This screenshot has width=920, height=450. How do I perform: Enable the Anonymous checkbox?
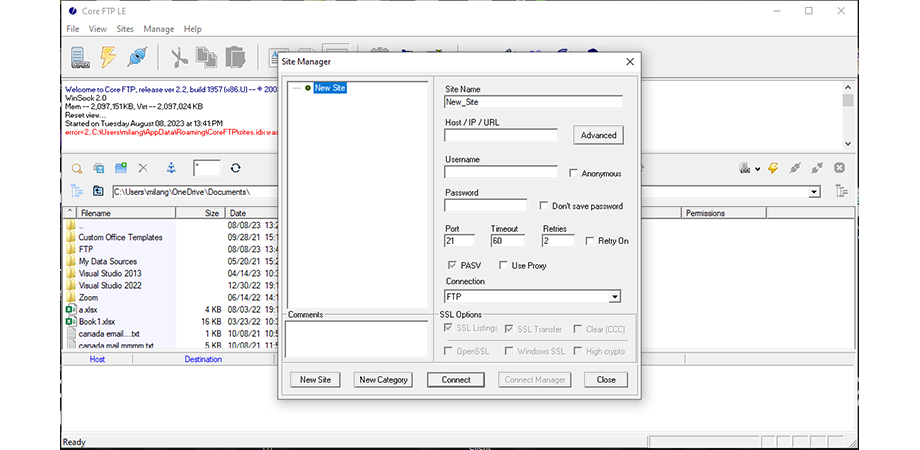[x=573, y=174]
